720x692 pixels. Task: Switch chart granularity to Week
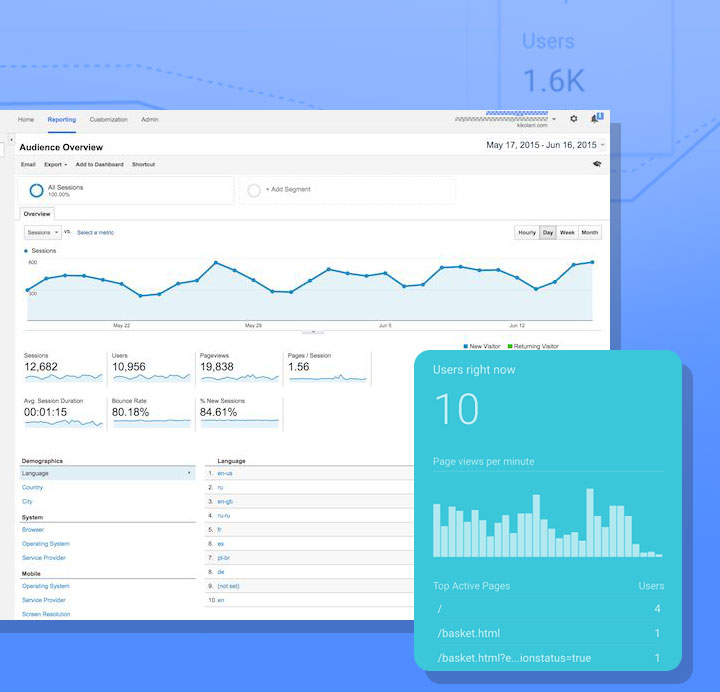(567, 233)
